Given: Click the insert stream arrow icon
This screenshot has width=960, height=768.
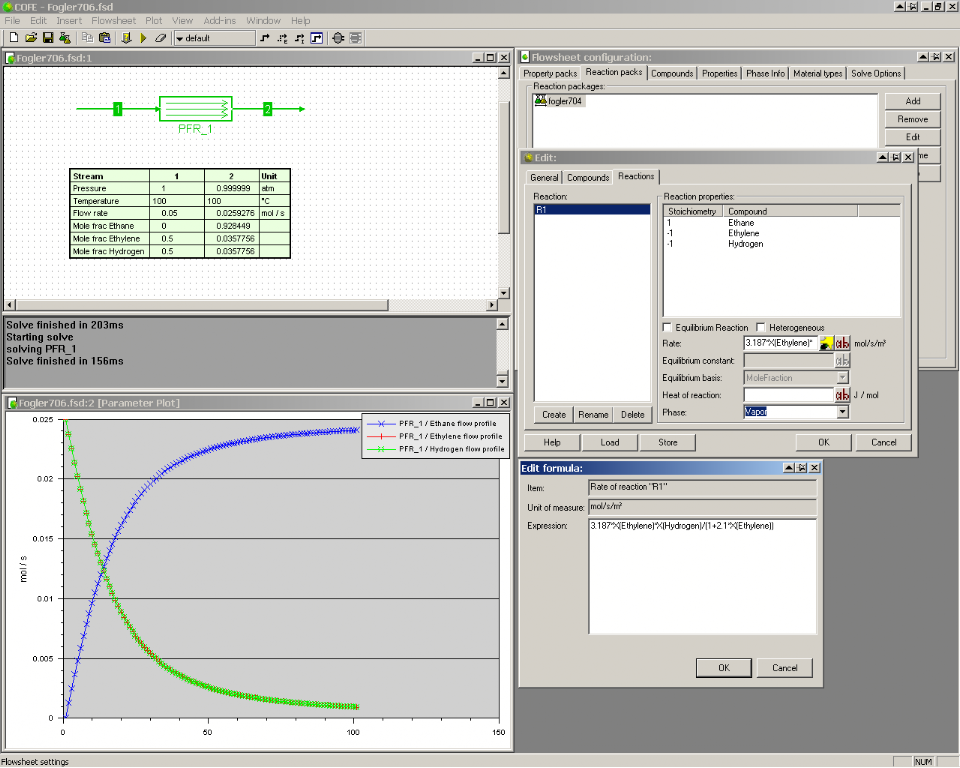Looking at the screenshot, I should [264, 38].
